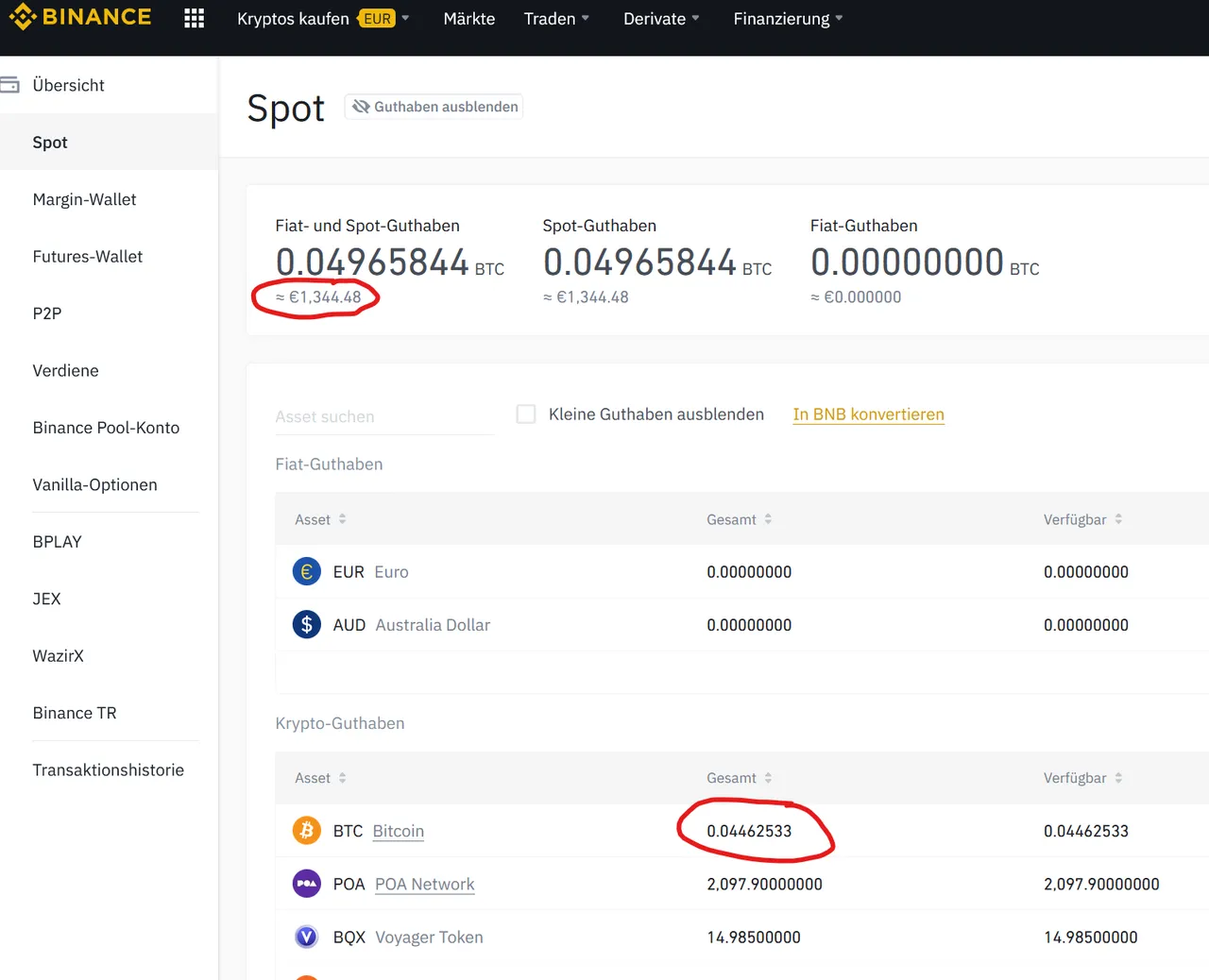Click the In BNB konvertieren link
The height and width of the screenshot is (980, 1209).
pyautogui.click(x=868, y=414)
